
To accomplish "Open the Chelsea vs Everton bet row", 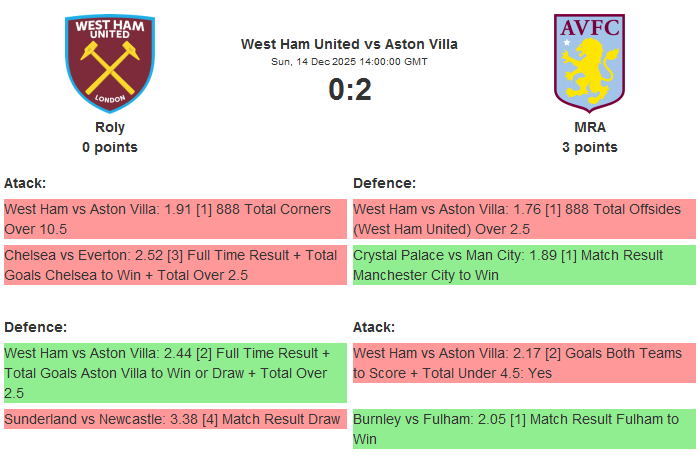I will [175, 265].
